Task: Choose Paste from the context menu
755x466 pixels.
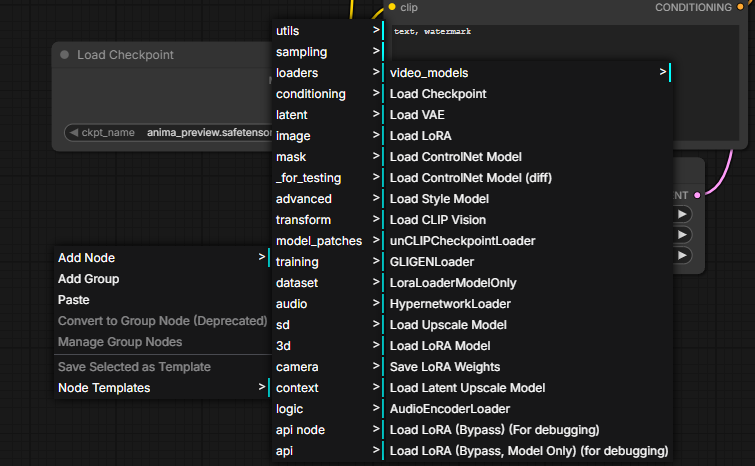Action: (74, 300)
